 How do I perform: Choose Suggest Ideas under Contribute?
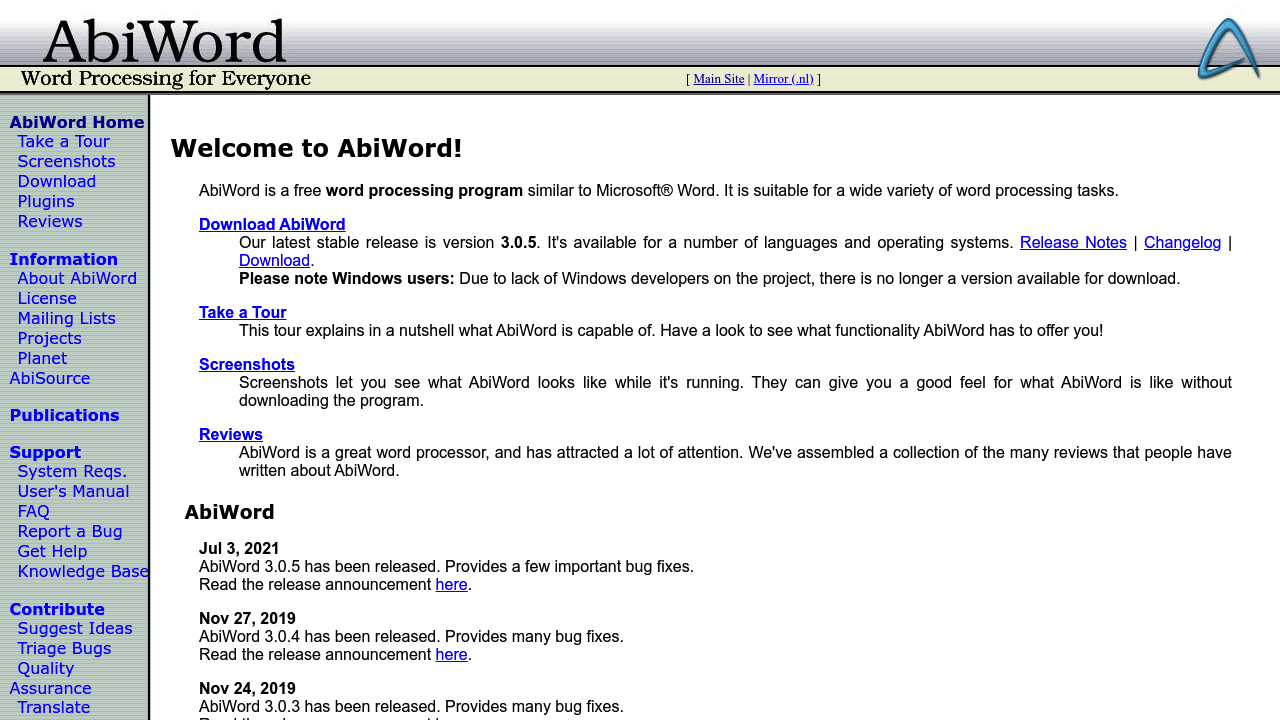(75, 628)
